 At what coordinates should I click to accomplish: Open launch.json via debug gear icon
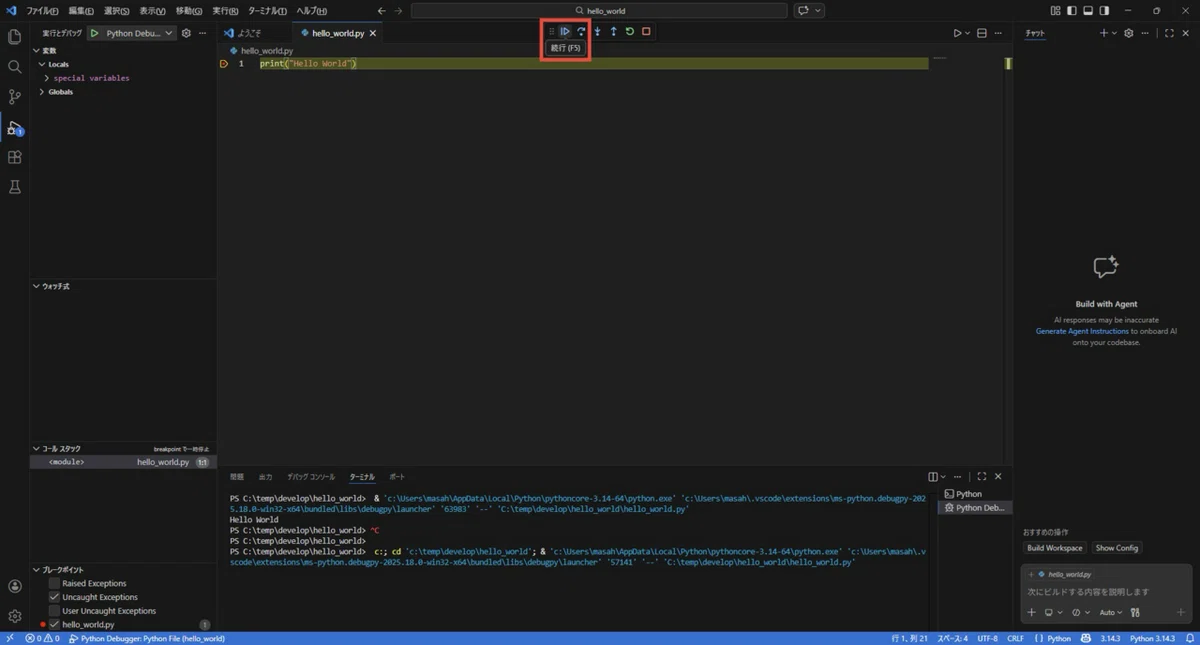tap(186, 33)
